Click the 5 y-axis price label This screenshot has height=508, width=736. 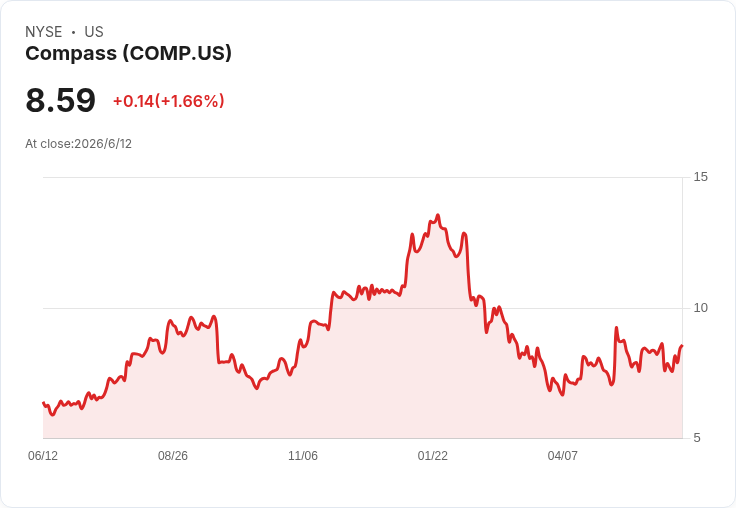click(697, 438)
